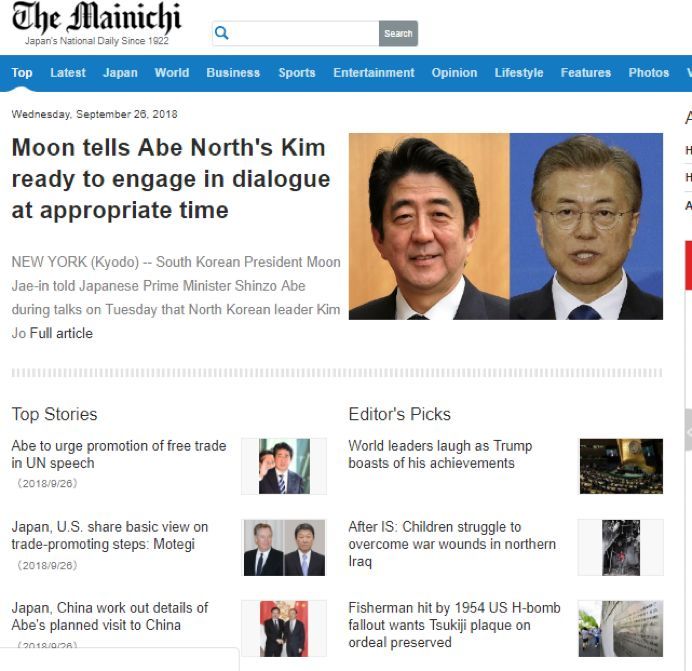Focus the search text field
Image resolution: width=692 pixels, height=671 pixels.
coord(304,34)
